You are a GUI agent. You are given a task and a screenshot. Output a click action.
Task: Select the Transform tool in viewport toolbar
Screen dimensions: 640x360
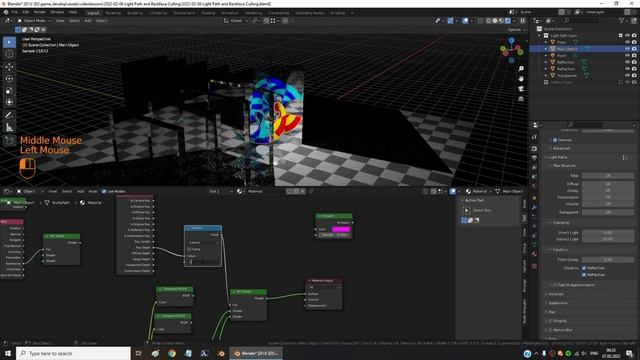coord(9,102)
